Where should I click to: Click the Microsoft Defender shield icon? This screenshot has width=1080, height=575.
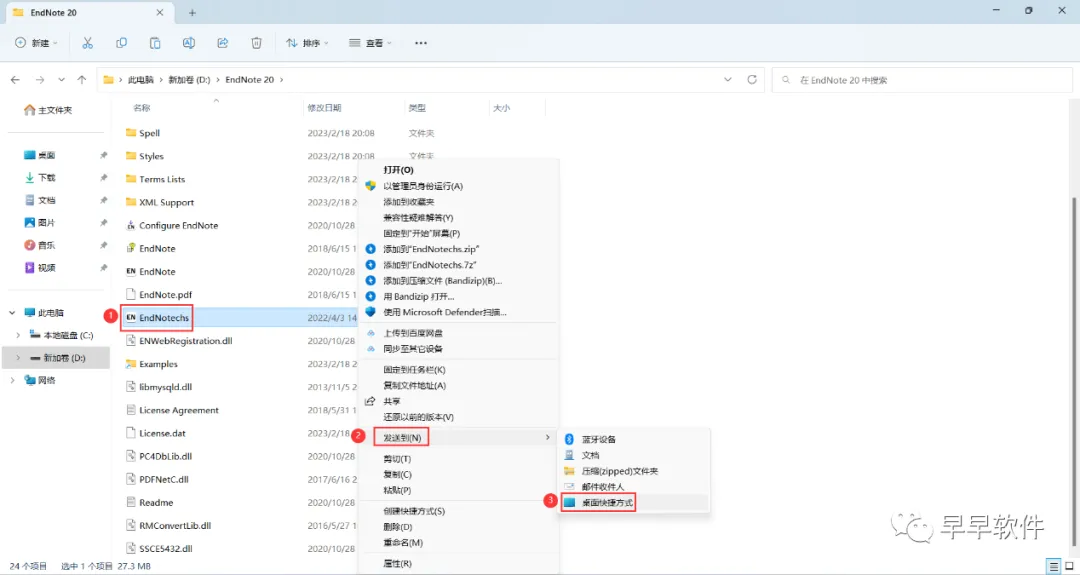click(371, 312)
